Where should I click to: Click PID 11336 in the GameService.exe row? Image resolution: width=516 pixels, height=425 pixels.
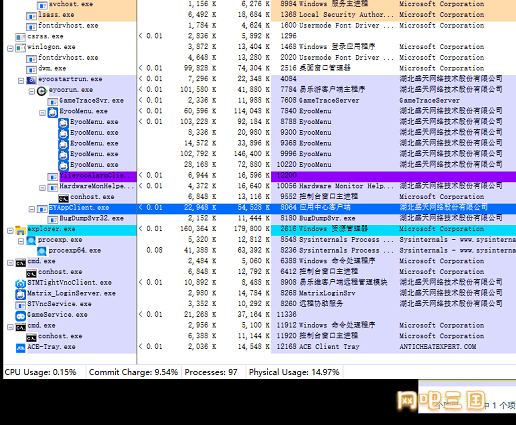coord(287,315)
